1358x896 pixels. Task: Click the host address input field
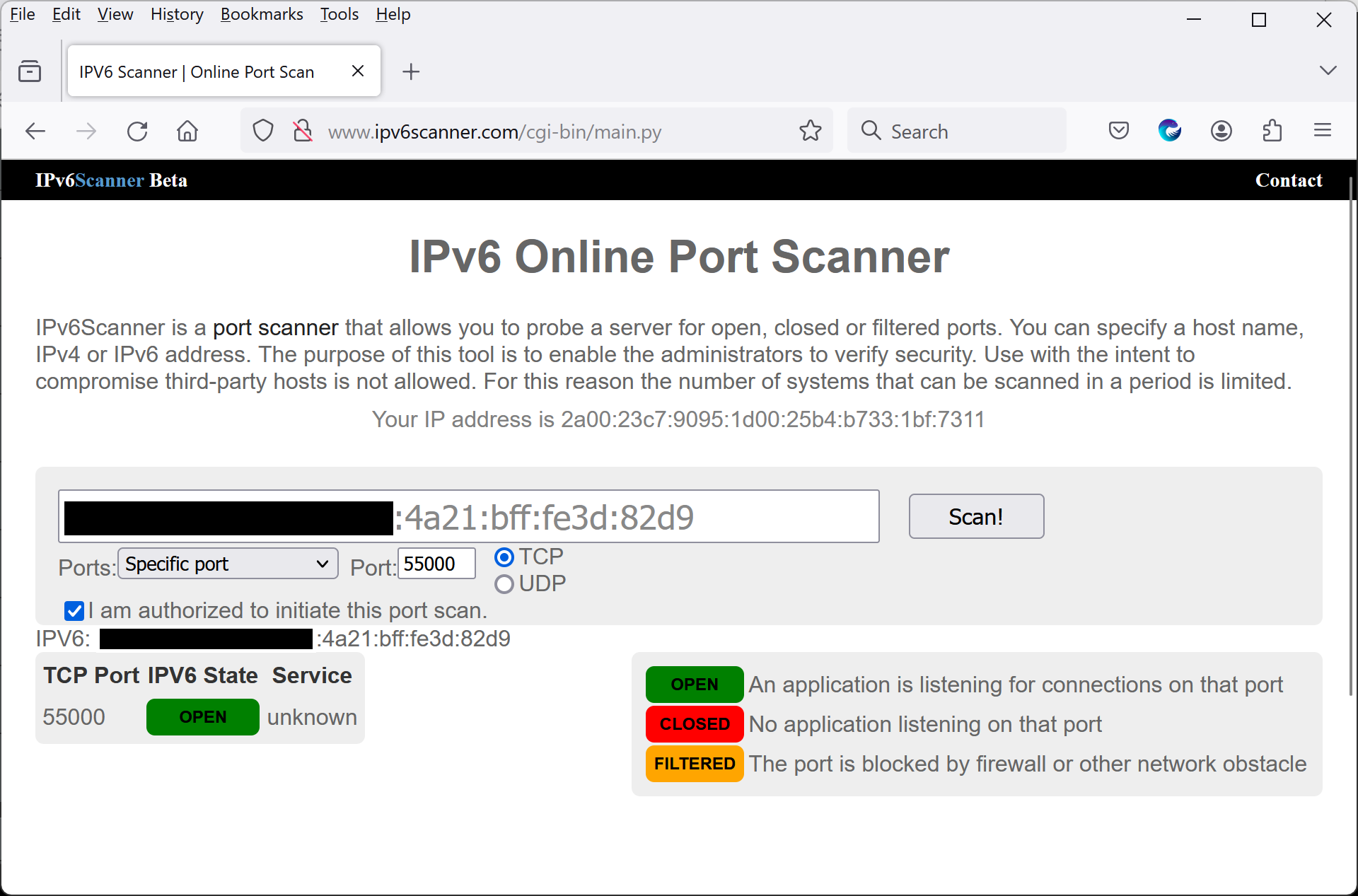469,516
